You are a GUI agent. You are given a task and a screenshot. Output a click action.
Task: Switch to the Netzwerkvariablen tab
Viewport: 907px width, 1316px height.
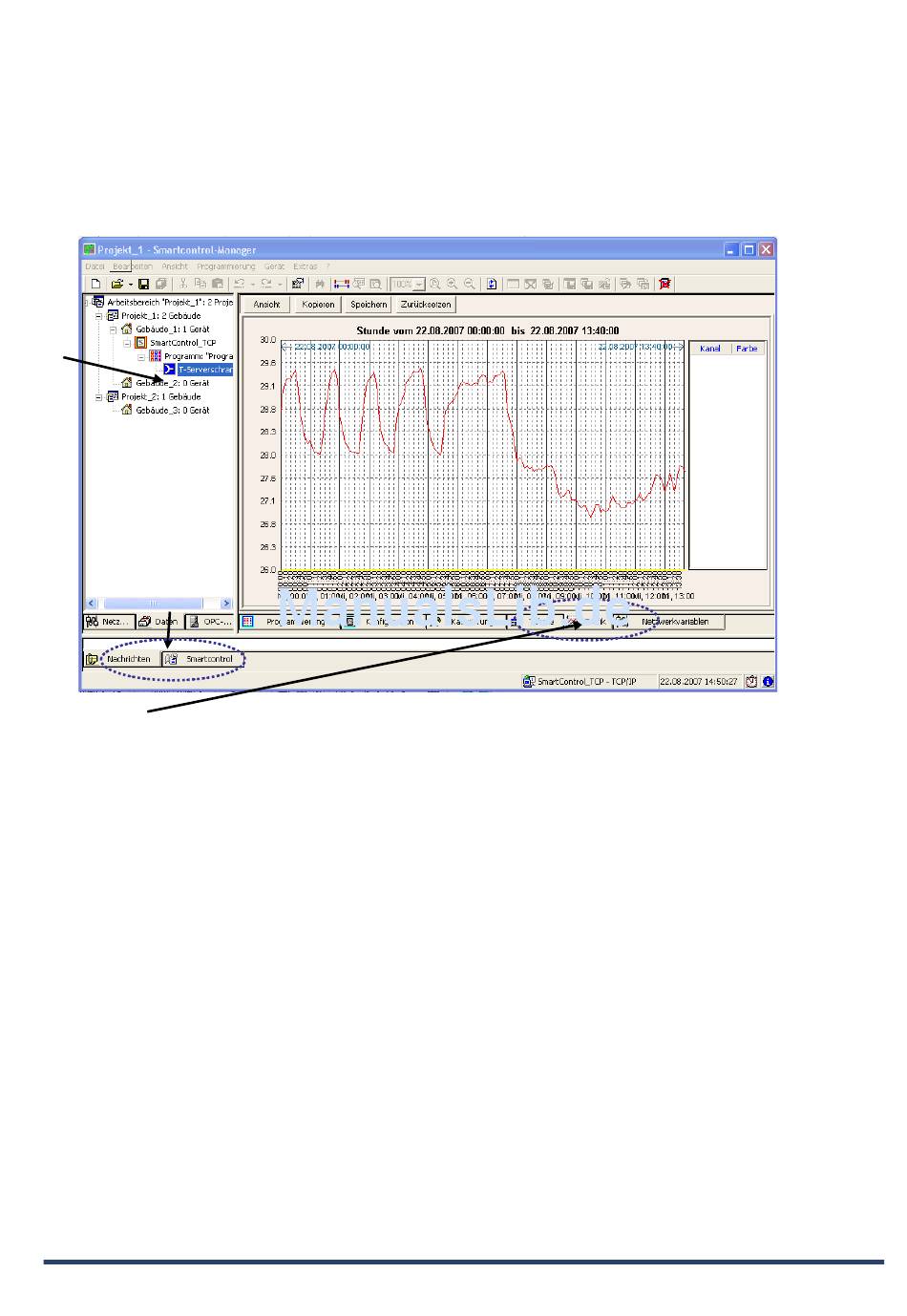675,622
